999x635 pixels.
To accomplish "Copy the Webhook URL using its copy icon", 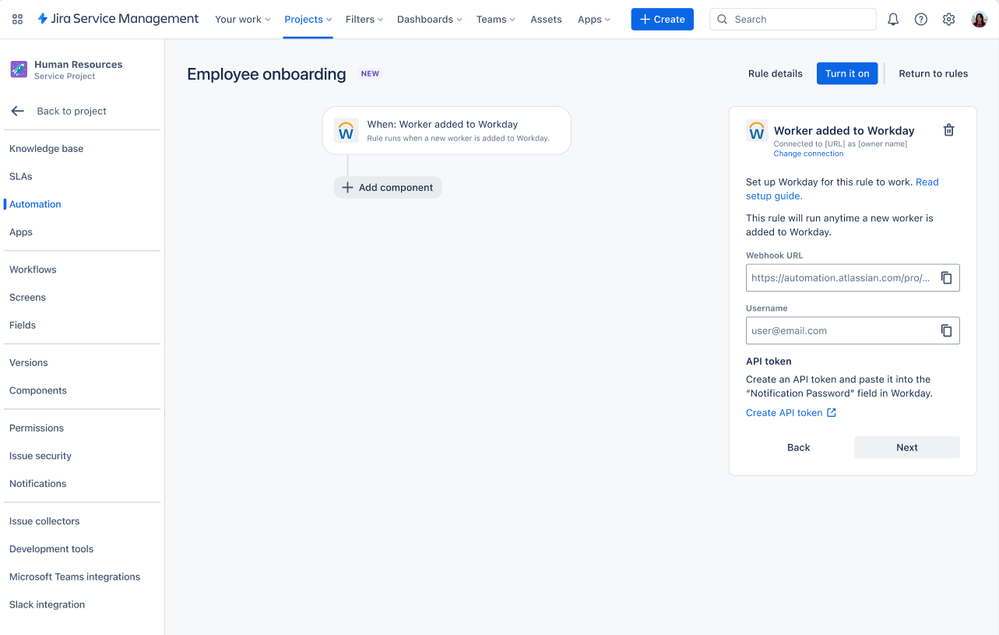I will click(x=946, y=277).
